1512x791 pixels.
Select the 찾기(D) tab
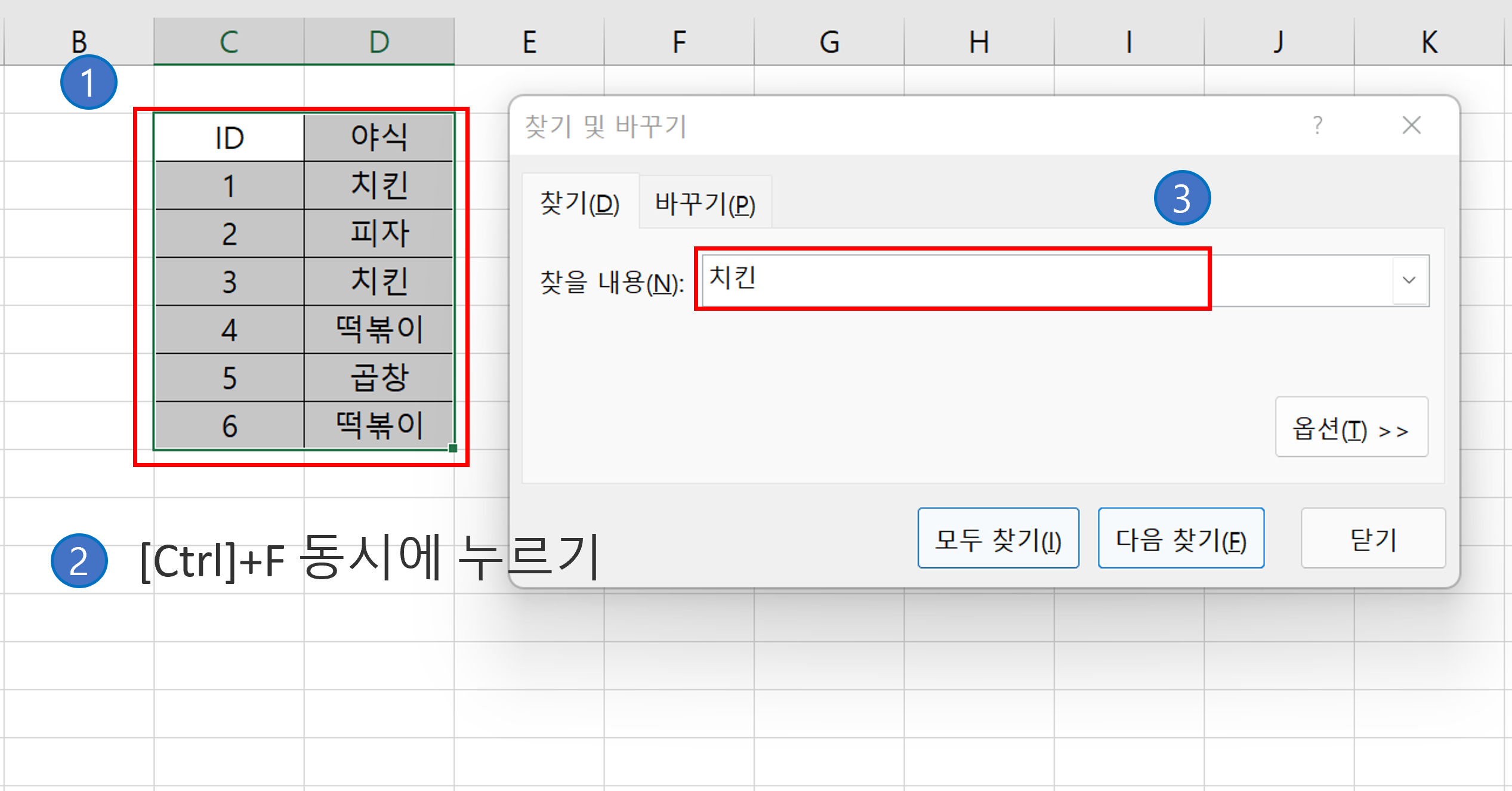click(578, 205)
